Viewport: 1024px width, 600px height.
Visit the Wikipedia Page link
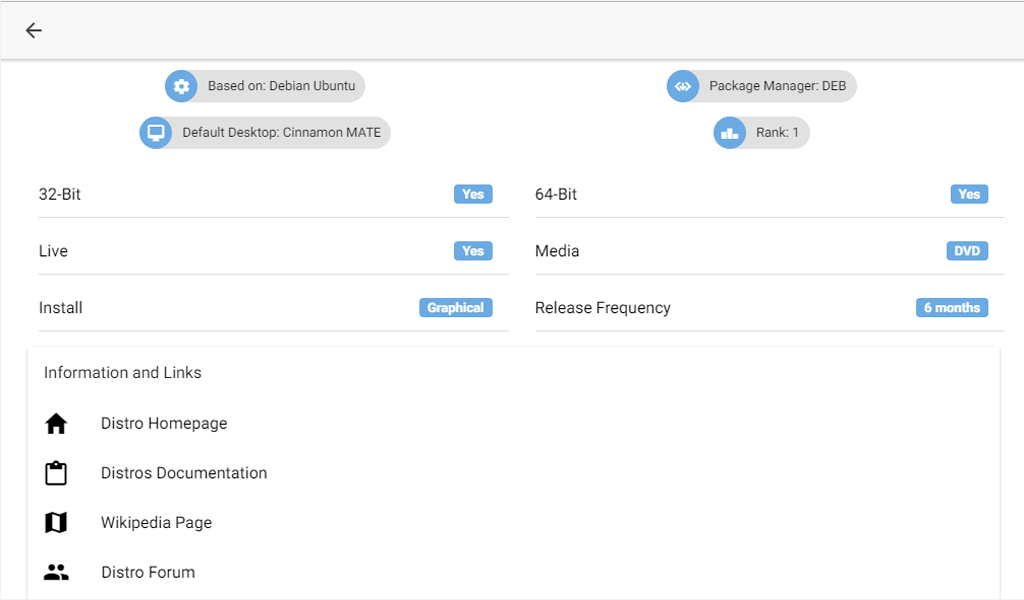pos(156,523)
